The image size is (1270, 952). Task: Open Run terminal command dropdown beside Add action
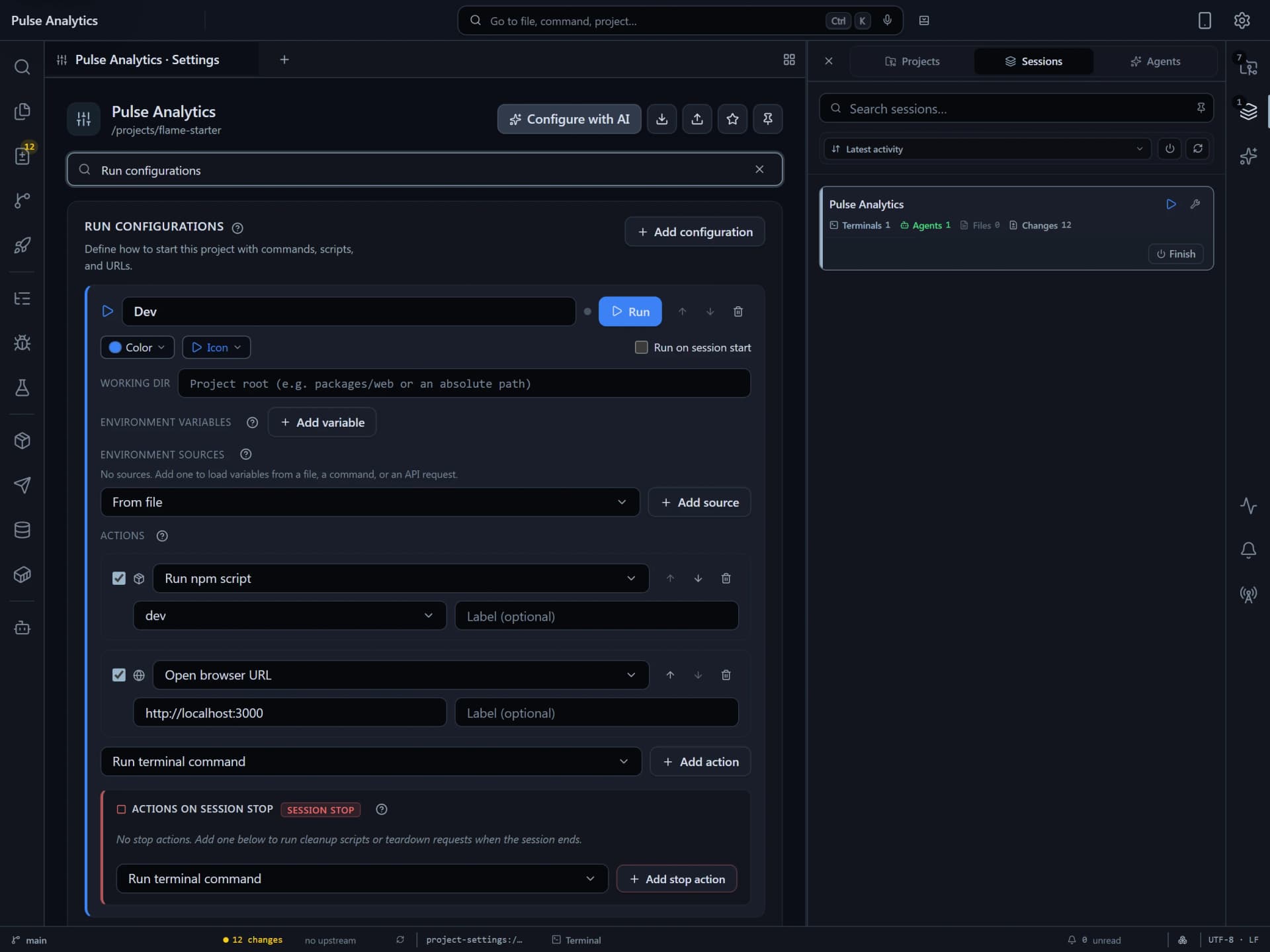click(370, 761)
